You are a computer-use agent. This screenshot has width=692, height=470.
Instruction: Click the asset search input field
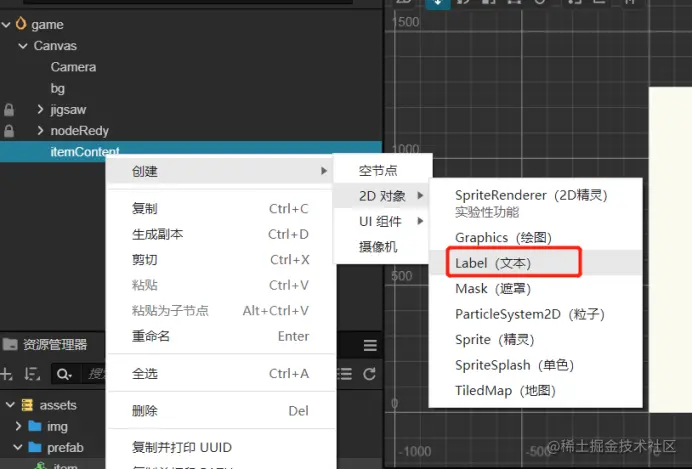click(95, 374)
